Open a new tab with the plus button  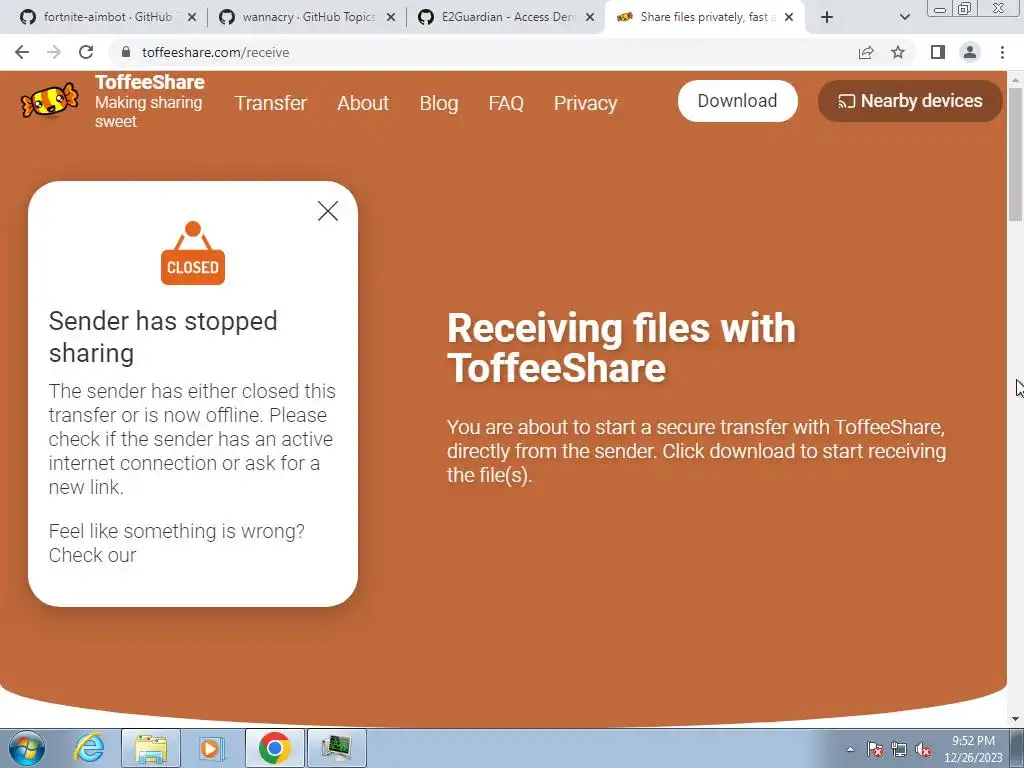[x=827, y=17]
